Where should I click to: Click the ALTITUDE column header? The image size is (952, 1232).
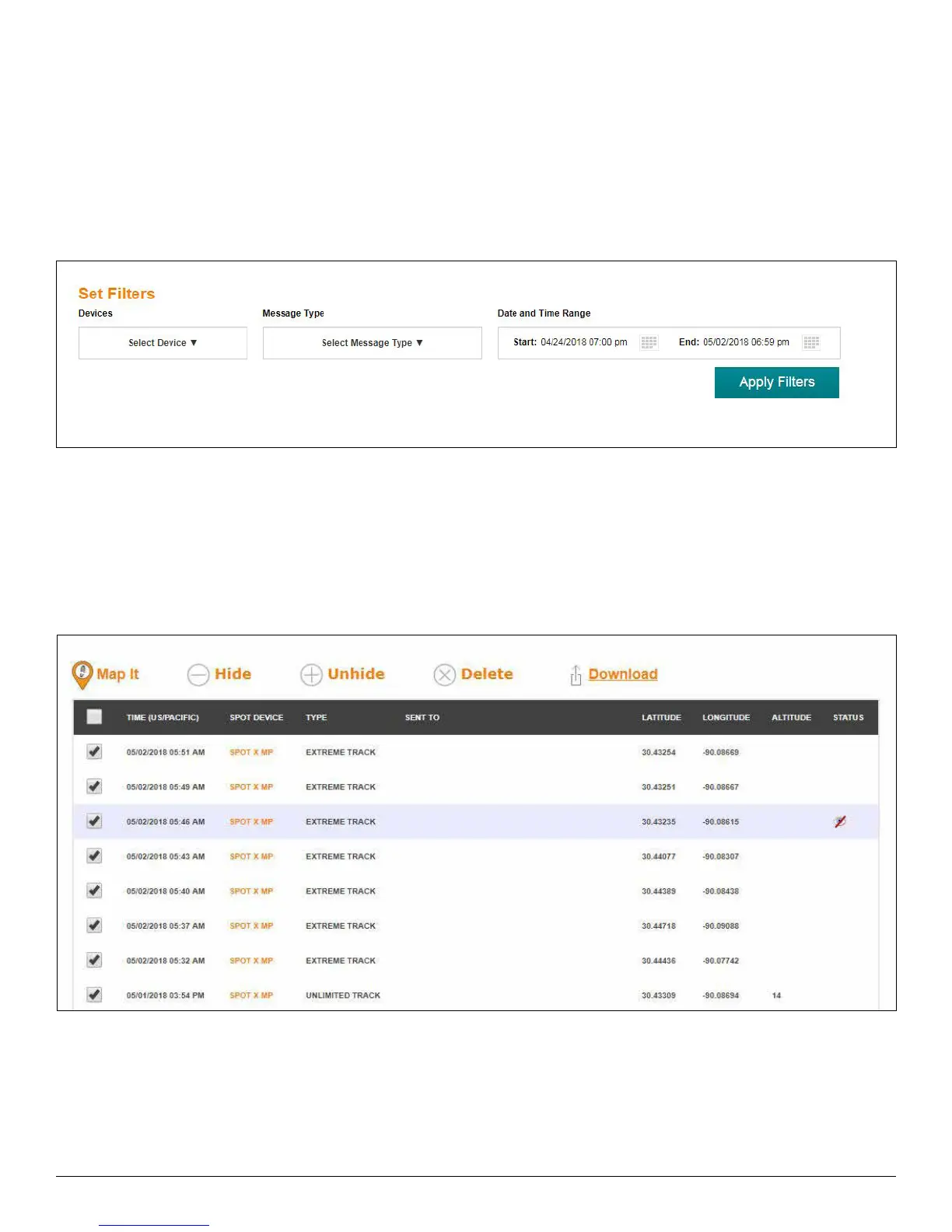[x=791, y=717]
